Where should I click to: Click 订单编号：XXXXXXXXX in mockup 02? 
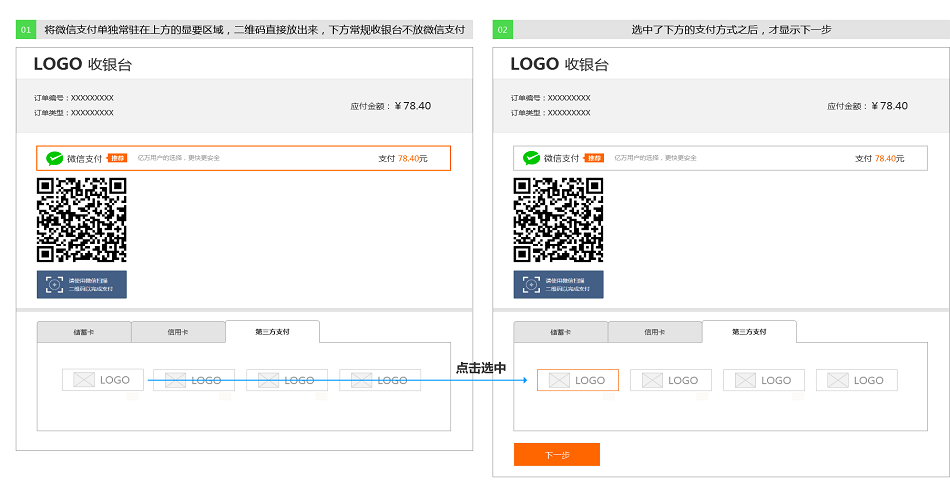click(x=551, y=98)
